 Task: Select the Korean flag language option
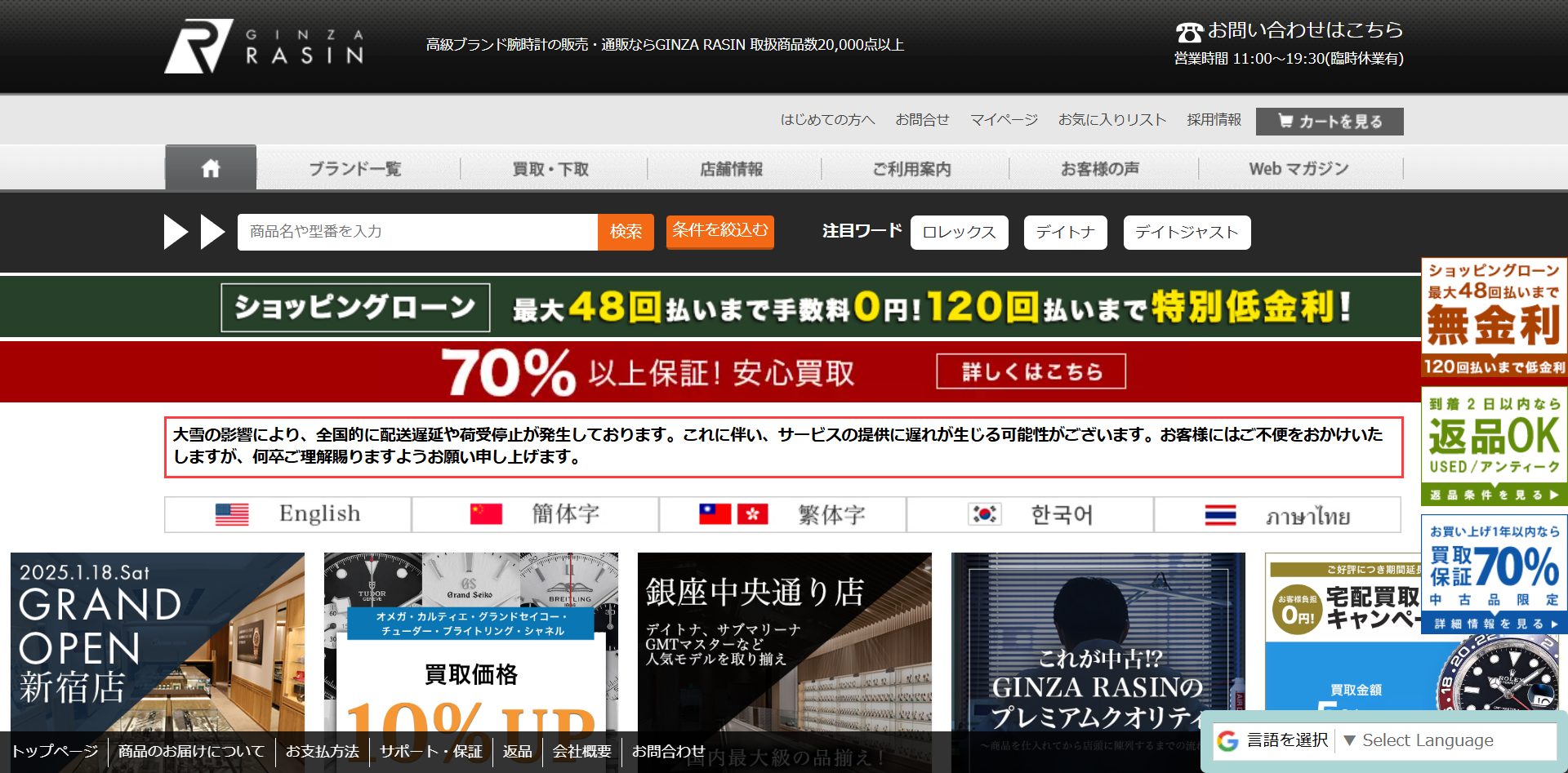tap(1029, 514)
